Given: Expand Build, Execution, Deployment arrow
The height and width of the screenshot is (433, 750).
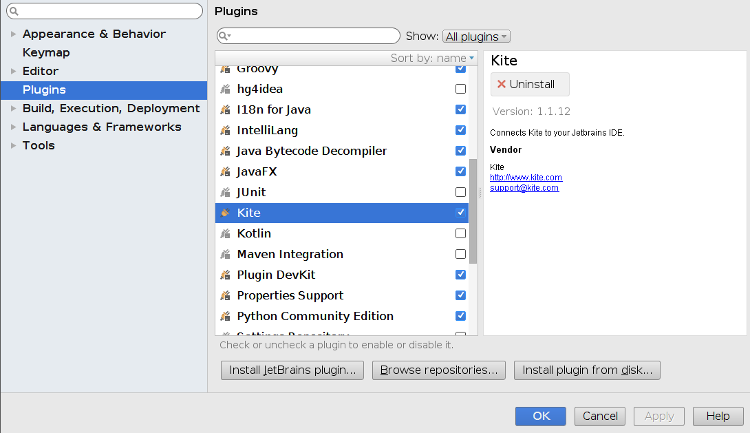Looking at the screenshot, I should [13, 109].
